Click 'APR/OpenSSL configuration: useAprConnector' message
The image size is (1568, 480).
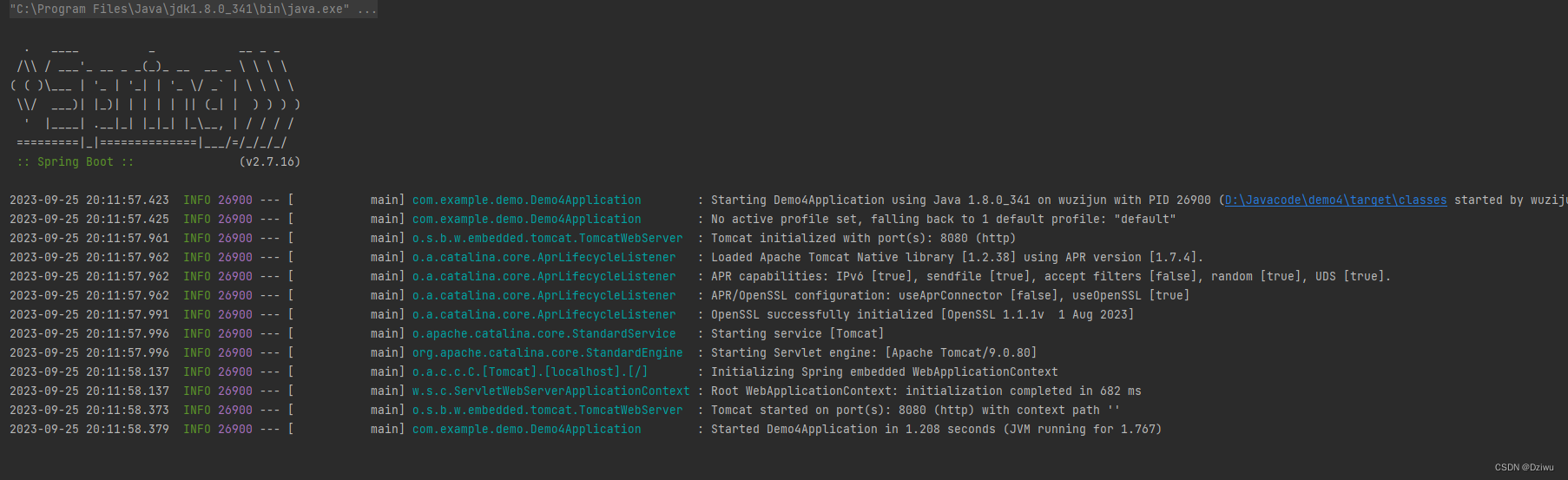tap(951, 296)
